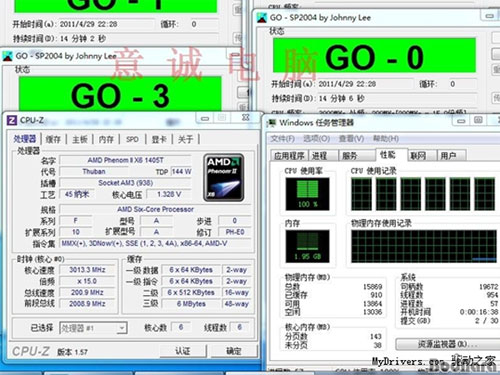This screenshot has height=375, width=500.
Task: Click the CPU-Z purple Z title icon
Action: tap(12, 120)
